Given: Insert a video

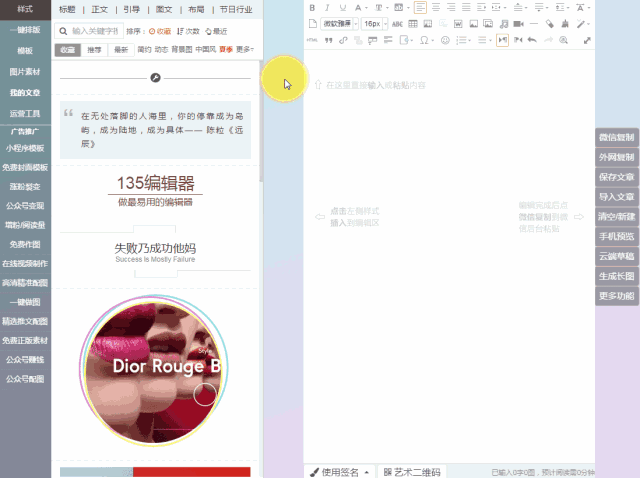Looking at the screenshot, I should click(x=518, y=24).
